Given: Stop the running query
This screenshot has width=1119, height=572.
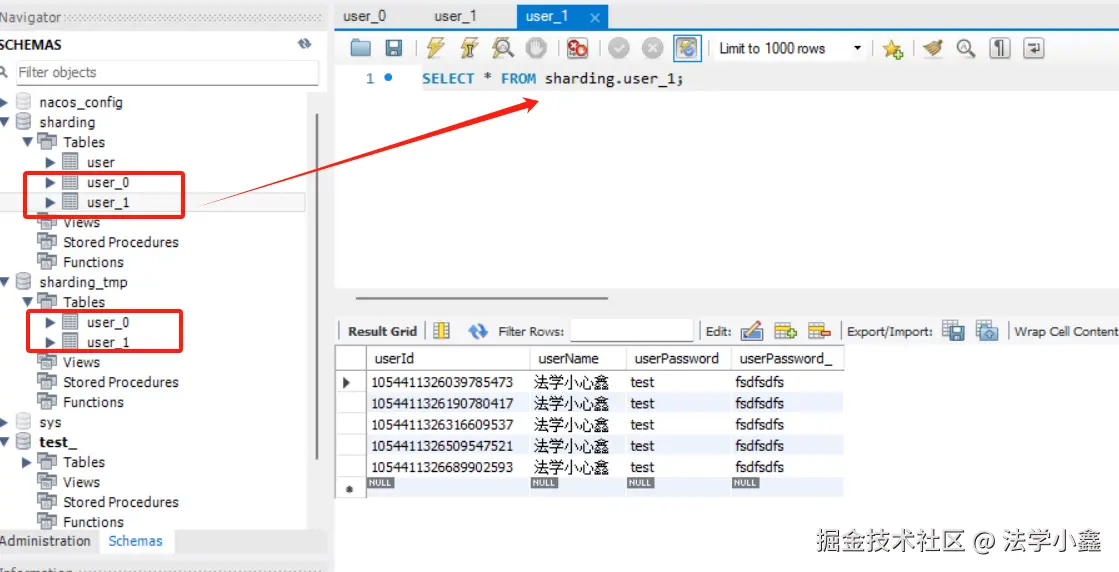Looking at the screenshot, I should coord(536,48).
